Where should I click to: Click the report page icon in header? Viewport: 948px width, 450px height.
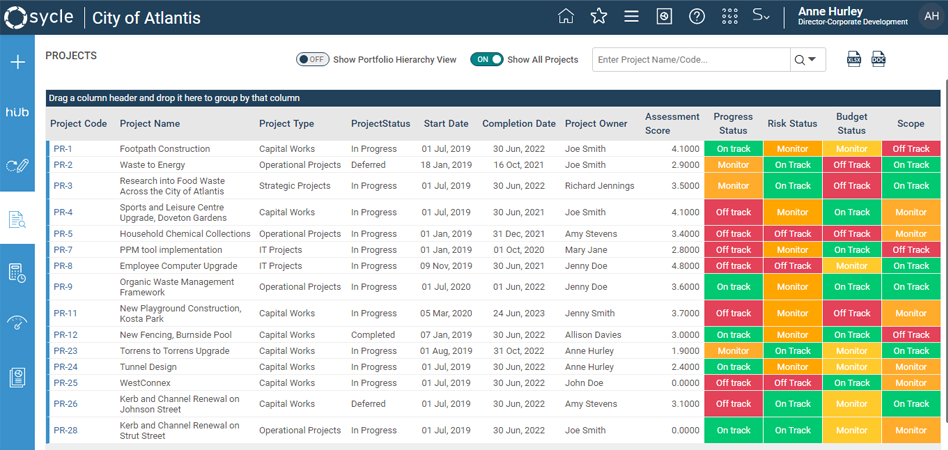[664, 16]
